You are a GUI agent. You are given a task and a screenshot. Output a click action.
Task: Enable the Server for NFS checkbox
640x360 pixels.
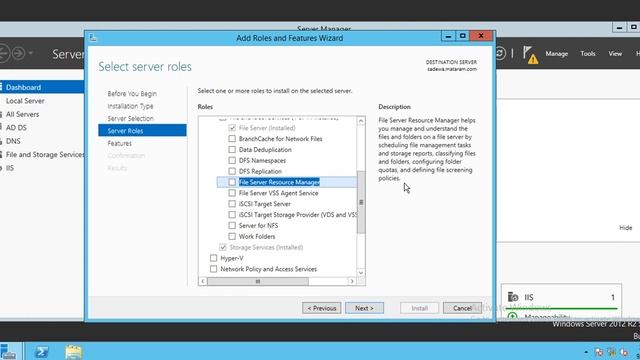232,225
